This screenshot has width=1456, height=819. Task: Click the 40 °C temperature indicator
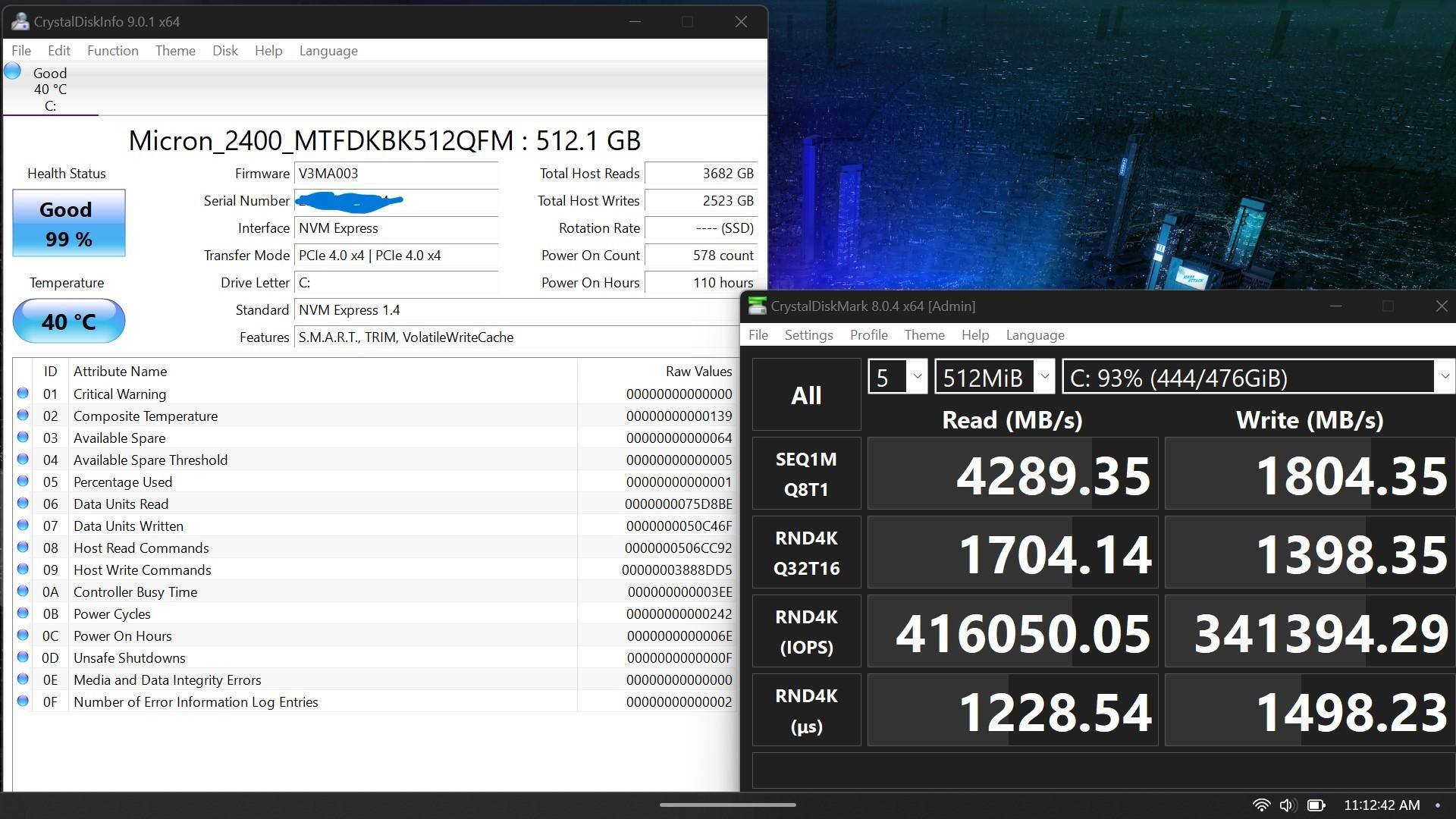tap(68, 321)
